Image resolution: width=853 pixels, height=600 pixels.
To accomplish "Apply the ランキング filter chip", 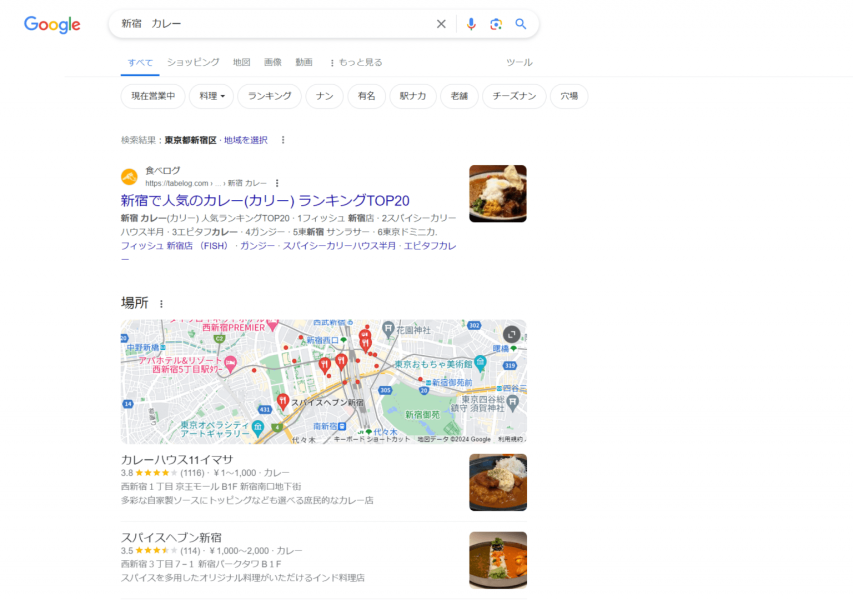I will 269,96.
